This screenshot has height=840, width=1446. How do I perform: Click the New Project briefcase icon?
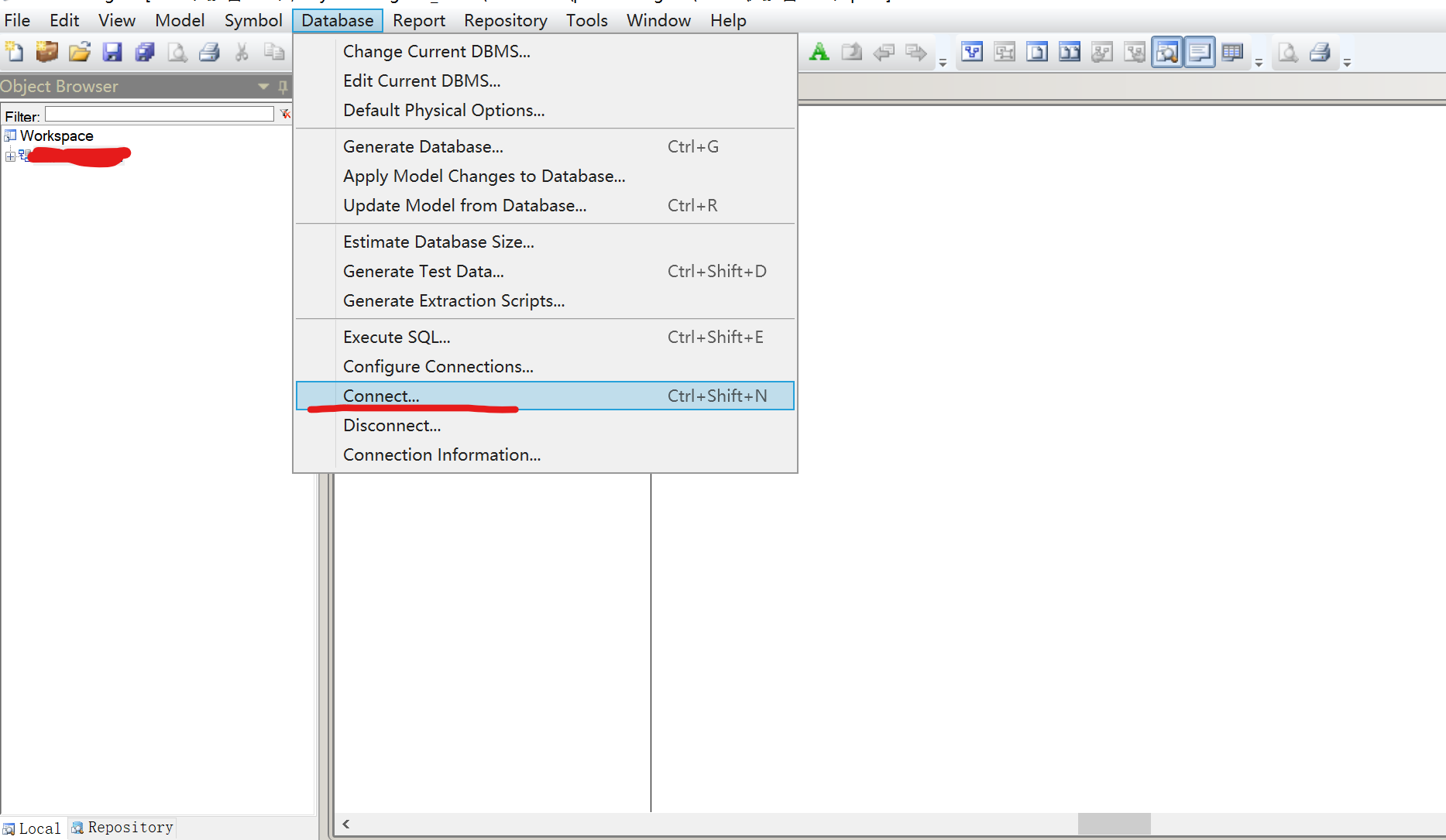click(x=47, y=52)
